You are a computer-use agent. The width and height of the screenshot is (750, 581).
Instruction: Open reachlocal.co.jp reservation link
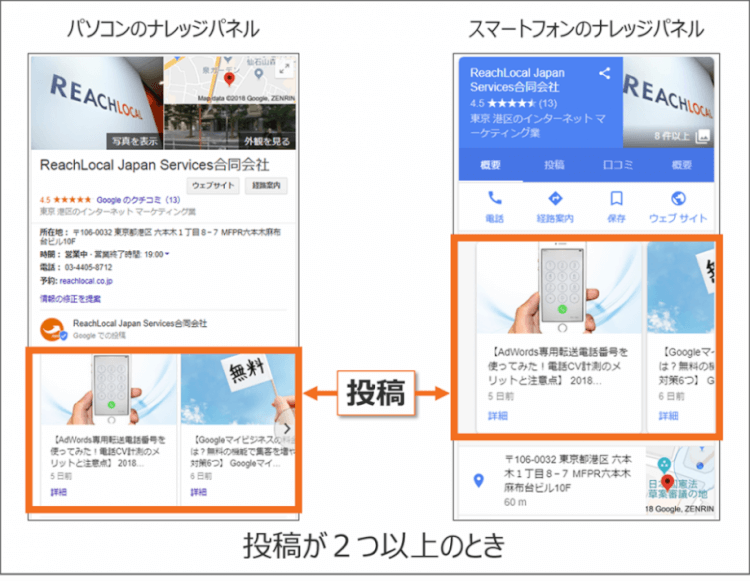coord(86,281)
